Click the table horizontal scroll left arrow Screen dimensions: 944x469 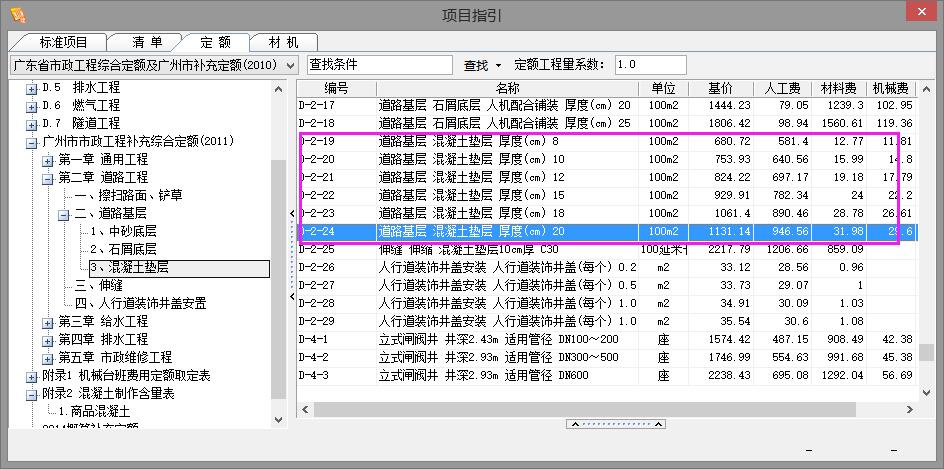click(305, 409)
